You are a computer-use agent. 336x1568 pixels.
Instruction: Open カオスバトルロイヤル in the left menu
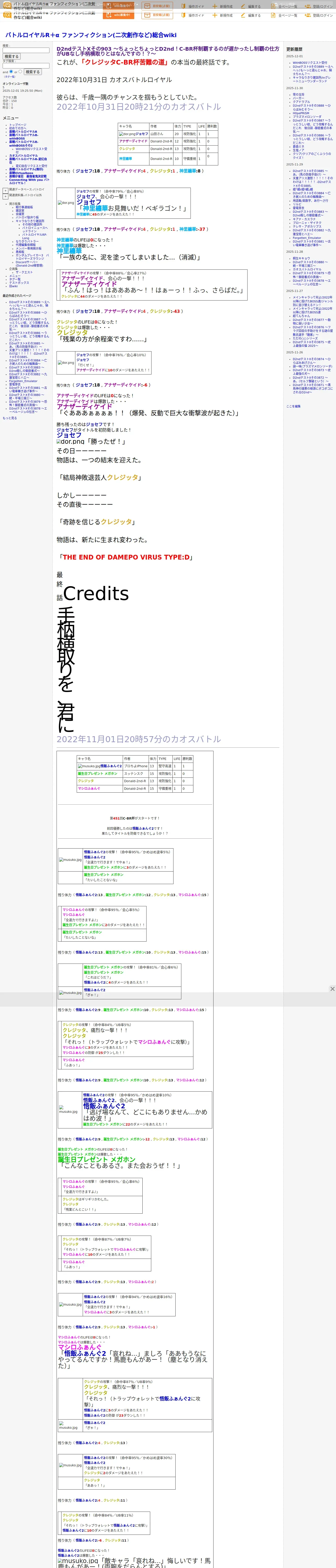click(23, 156)
